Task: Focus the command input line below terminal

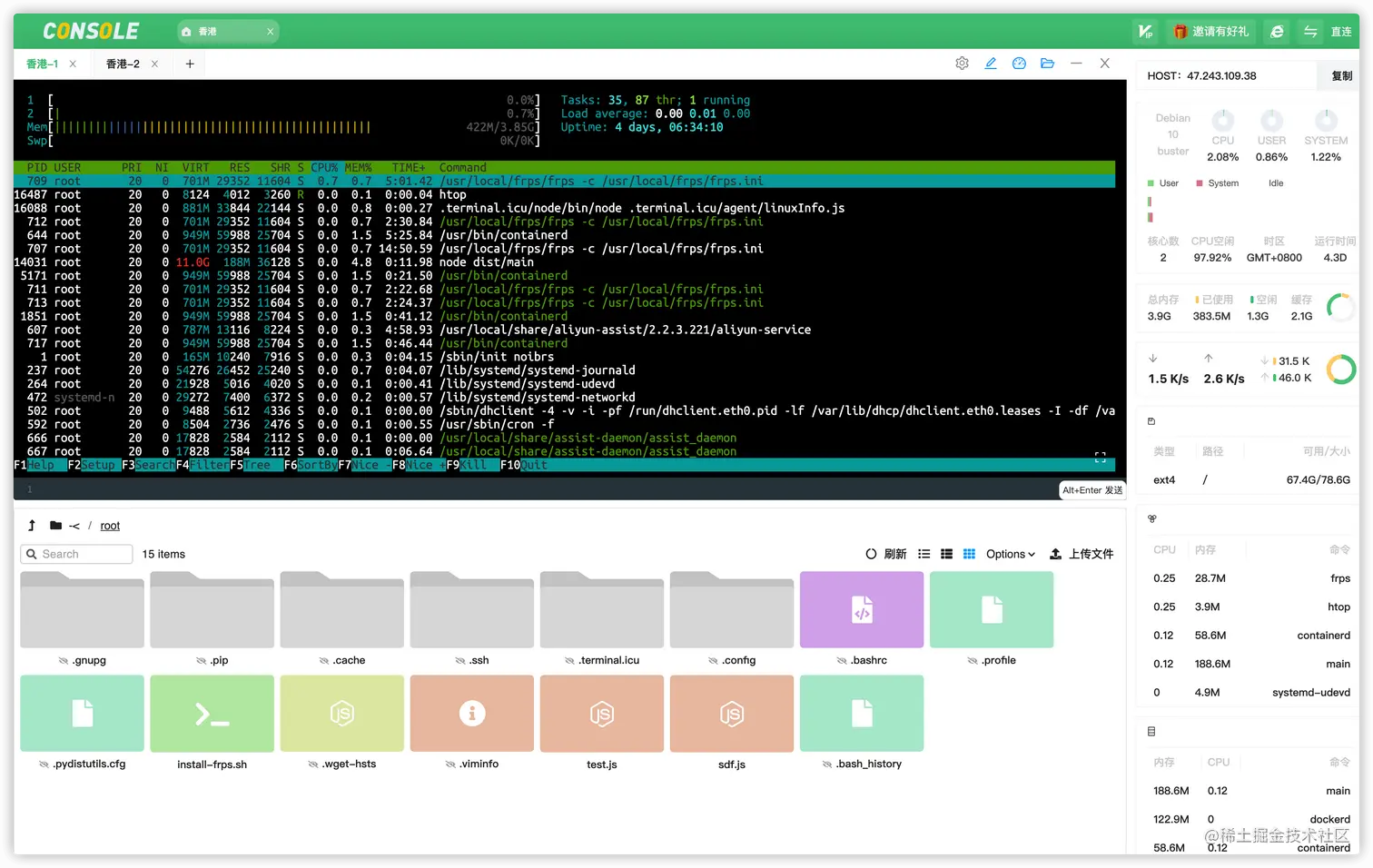Action: tap(545, 489)
